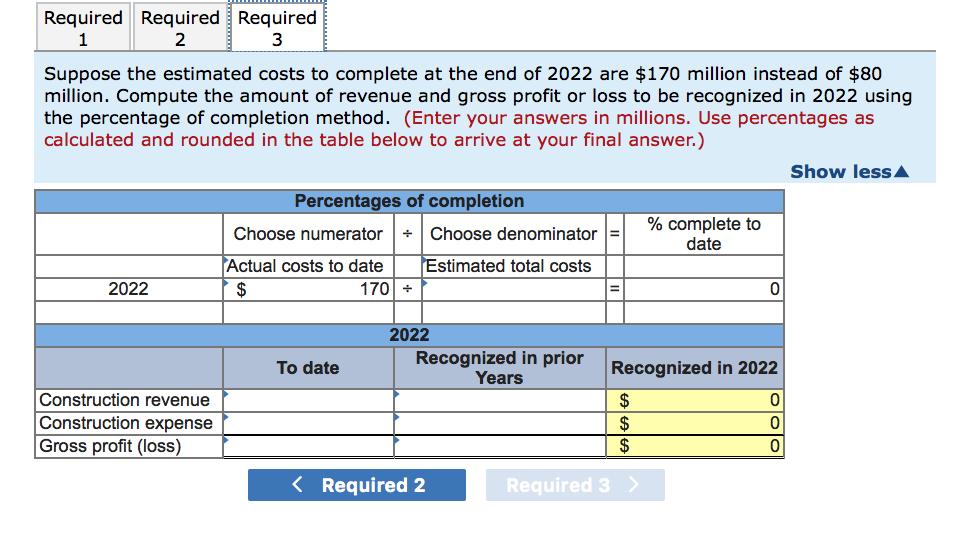
Task: Select Construction revenue Recognized in 2022 cell
Action: [x=695, y=400]
